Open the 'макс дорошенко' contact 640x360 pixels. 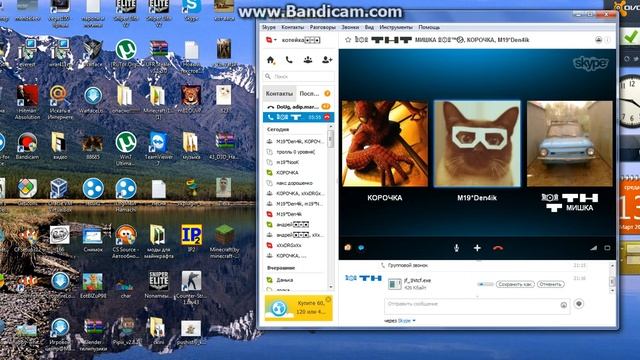tap(296, 183)
